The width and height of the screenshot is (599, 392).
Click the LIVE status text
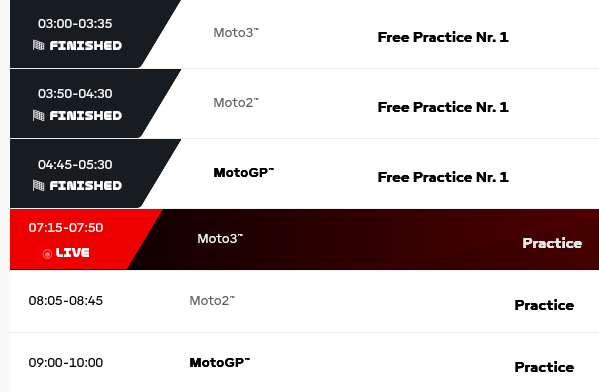[73, 253]
